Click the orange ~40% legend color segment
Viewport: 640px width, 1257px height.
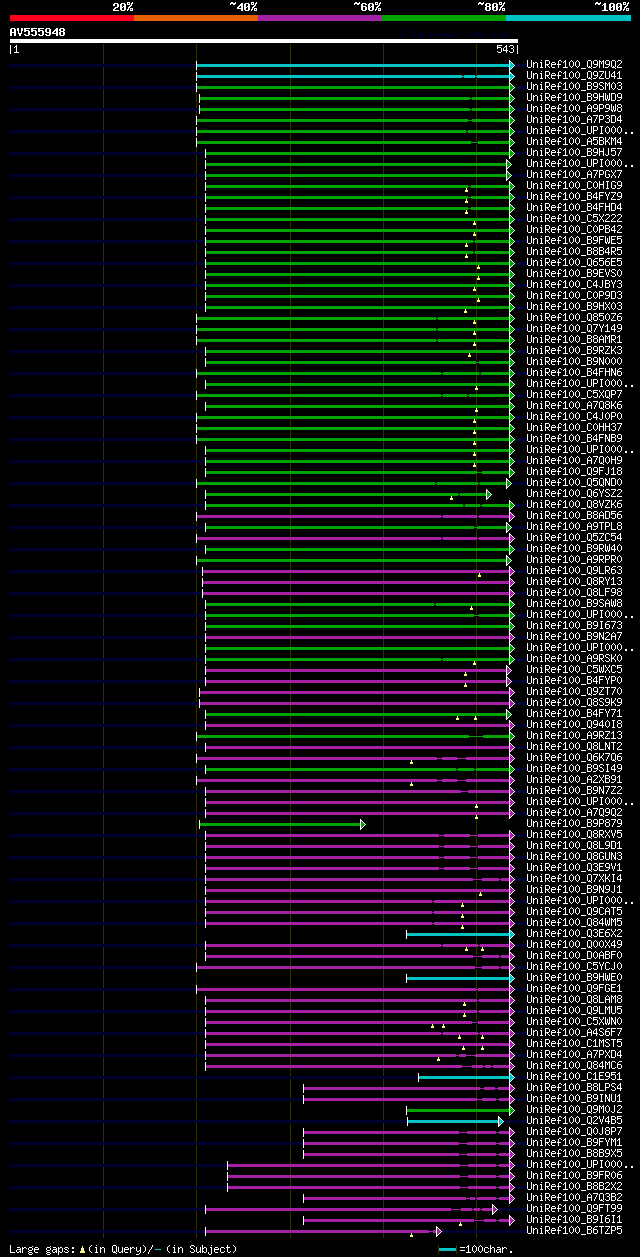point(196,18)
